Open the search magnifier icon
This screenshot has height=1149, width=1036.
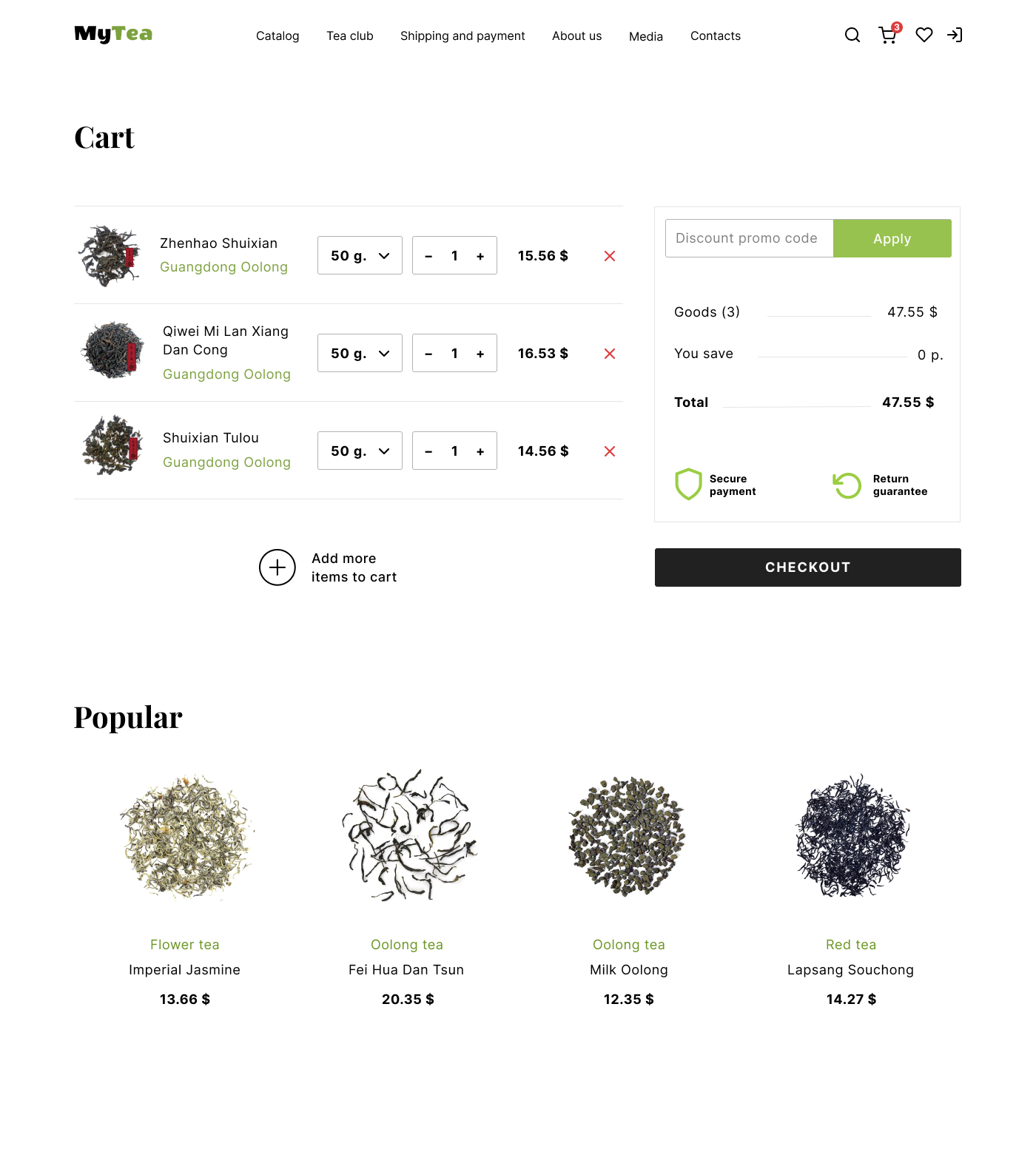tap(852, 35)
